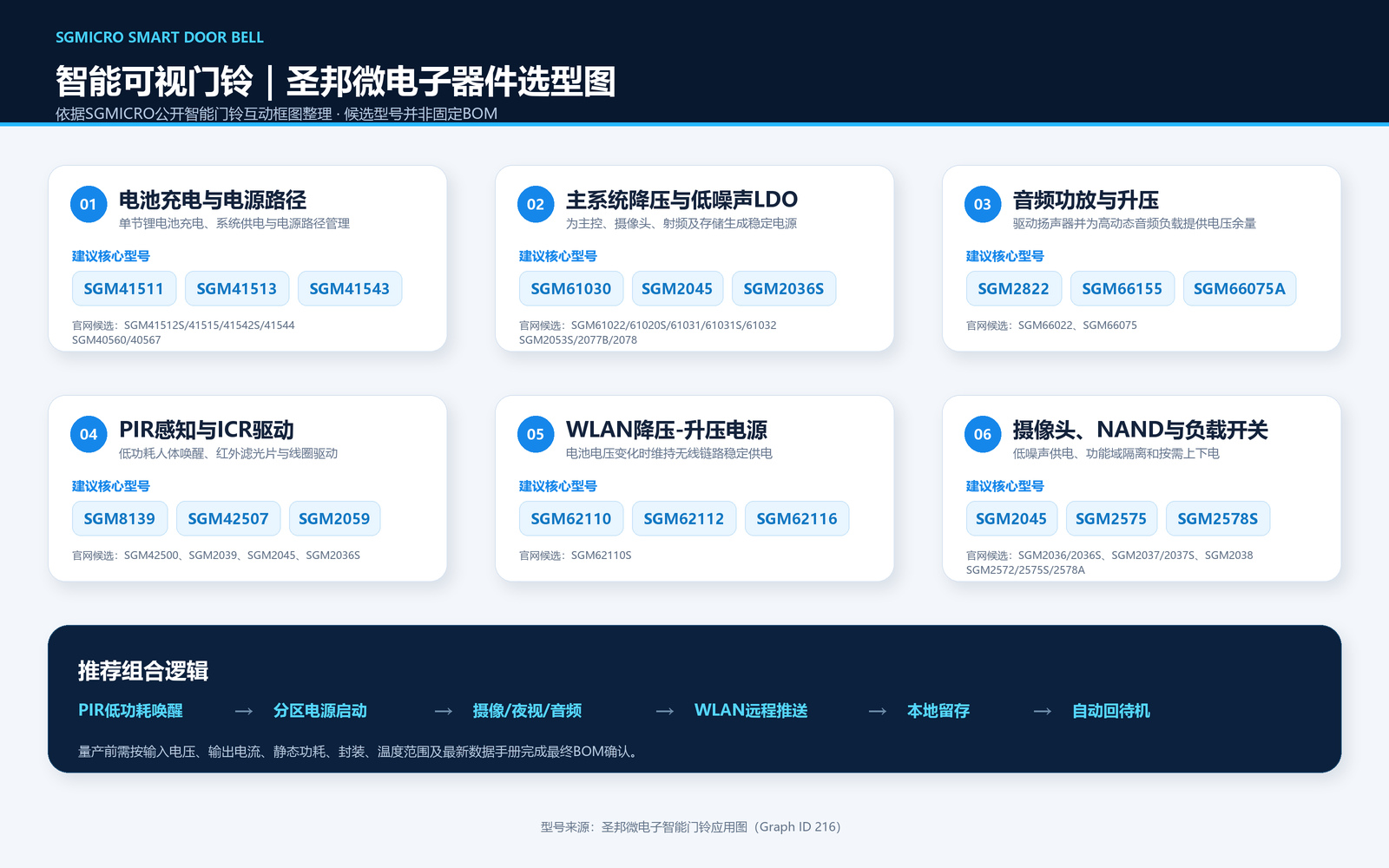Click the flow step 自动回待机

(1111, 711)
